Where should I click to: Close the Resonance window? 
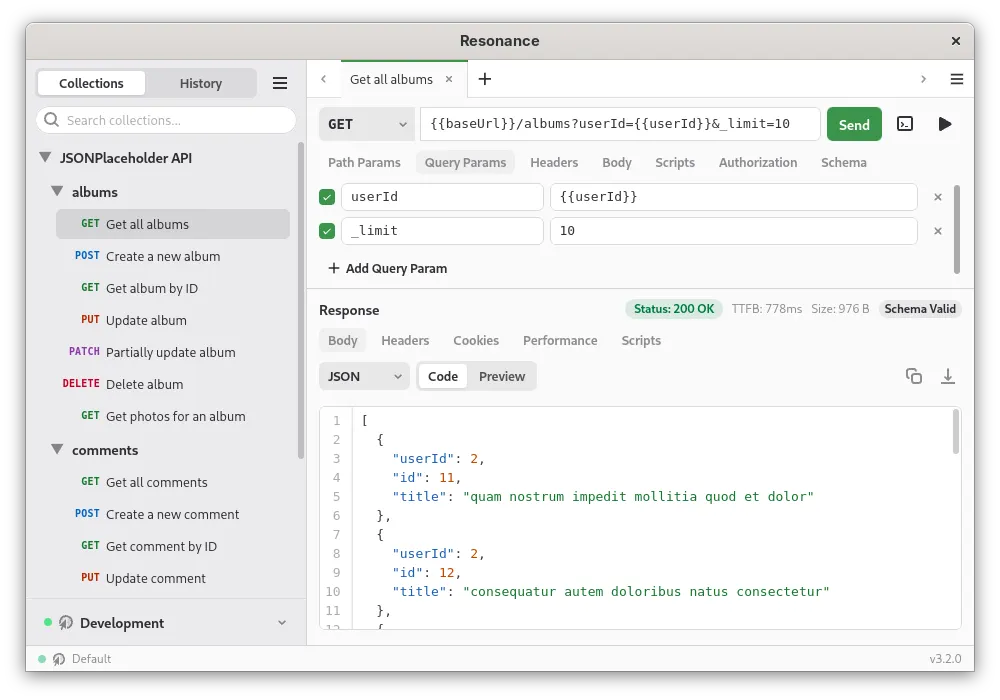(955, 41)
